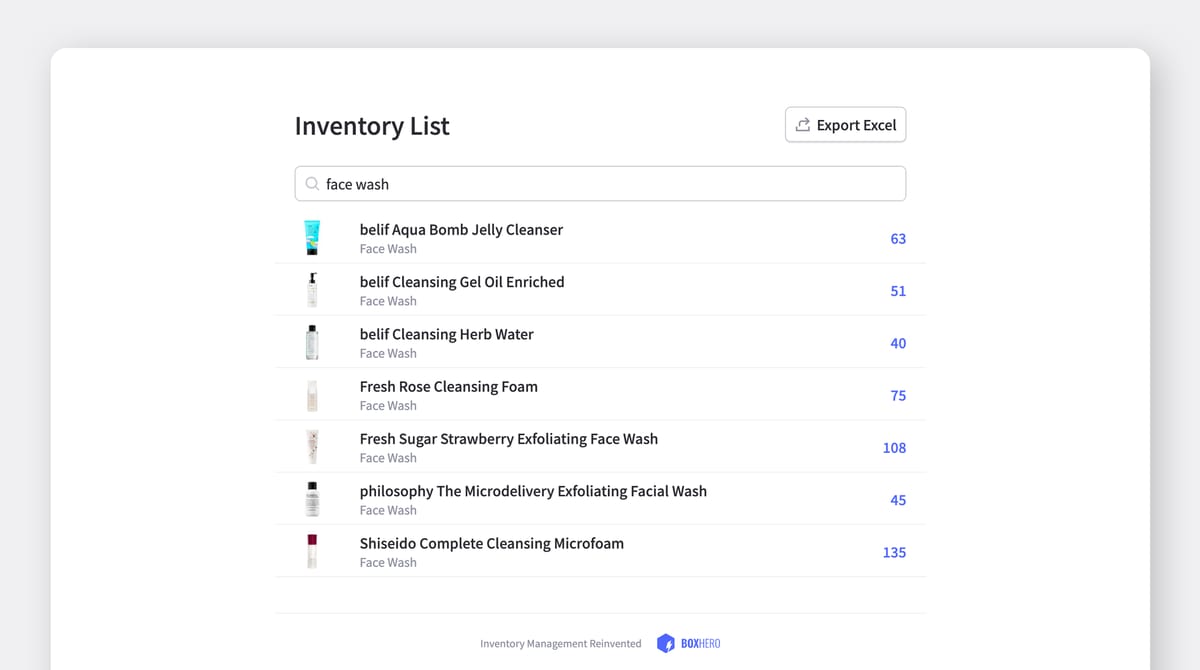Click the quantity 108 for Strawberry Face Wash
1200x670 pixels.
[x=894, y=447]
